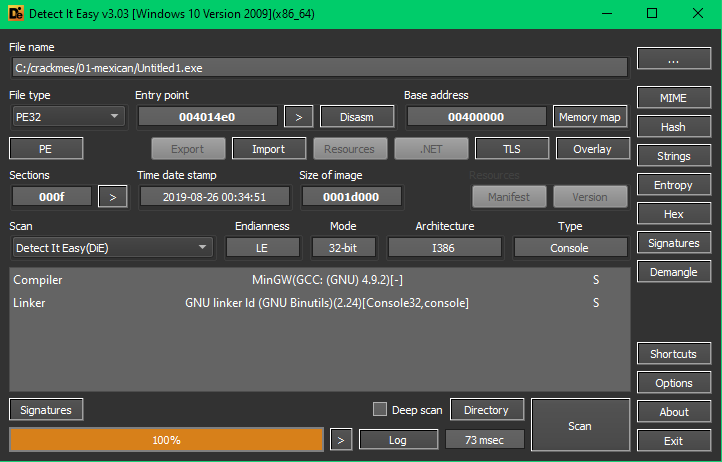Image resolution: width=722 pixels, height=462 pixels.
Task: Click the S marker on the Compiler row
Action: click(596, 280)
